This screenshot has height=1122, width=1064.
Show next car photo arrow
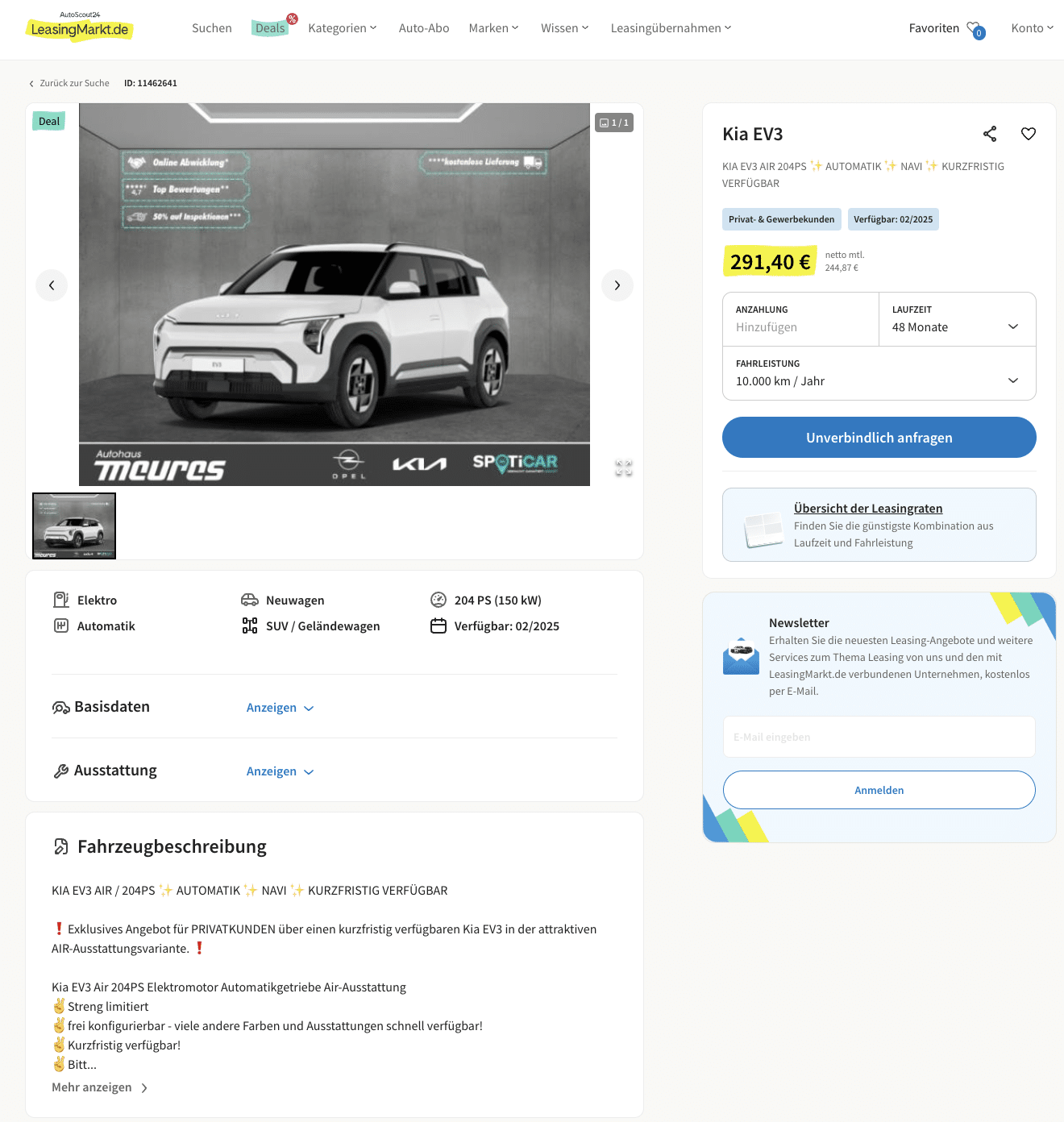pos(617,285)
